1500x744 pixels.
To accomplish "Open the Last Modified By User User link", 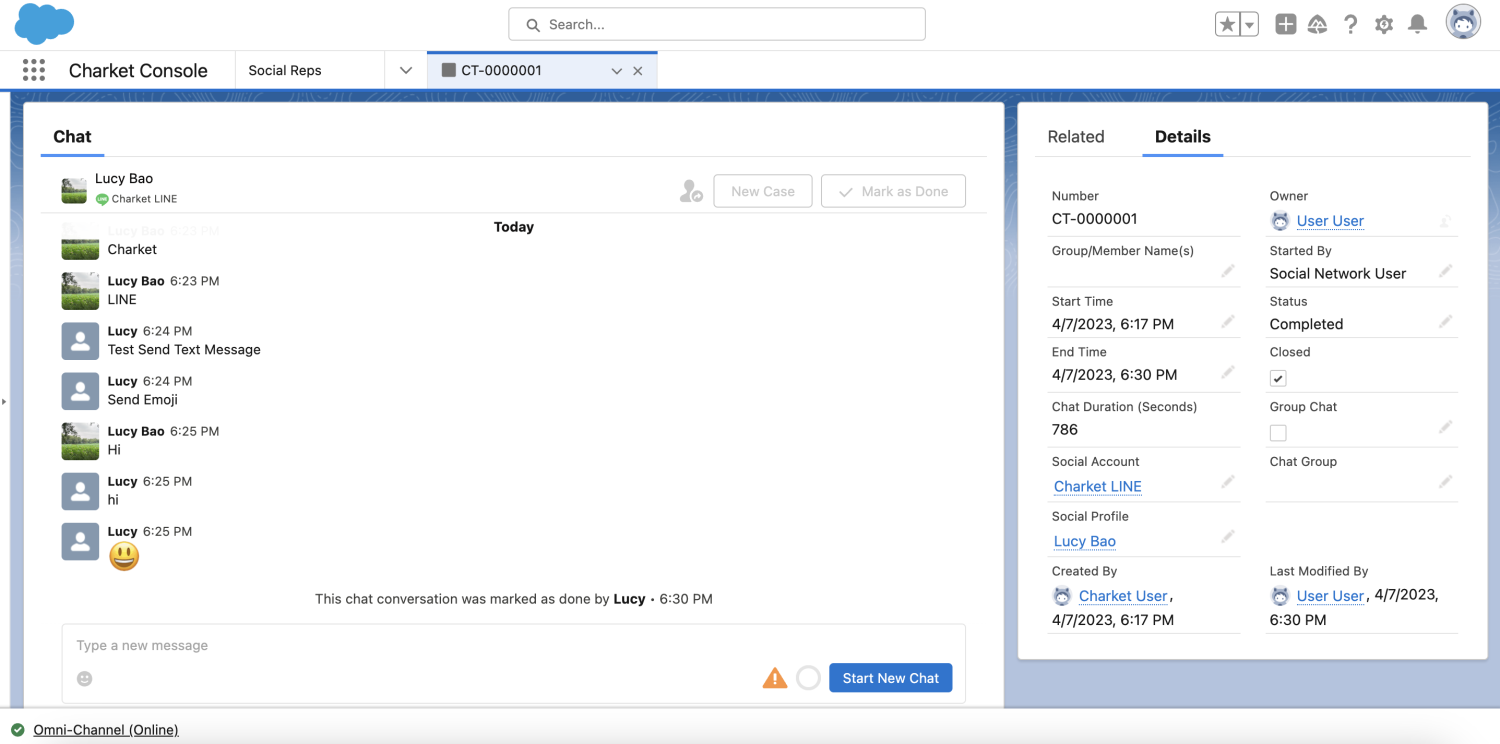I will [x=1330, y=596].
